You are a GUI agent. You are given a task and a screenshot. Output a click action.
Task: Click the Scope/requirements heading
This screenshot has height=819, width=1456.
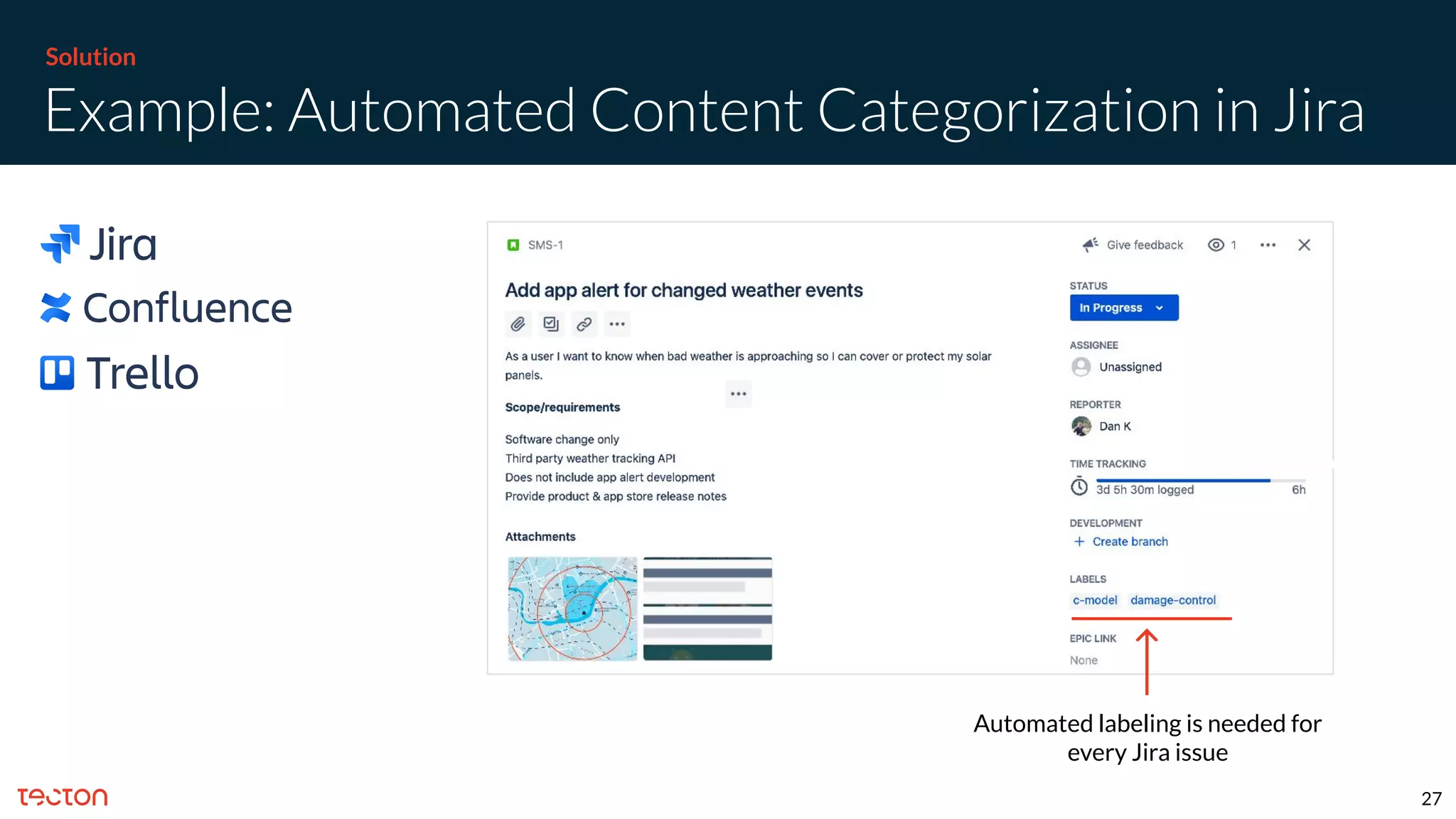pyautogui.click(x=562, y=407)
